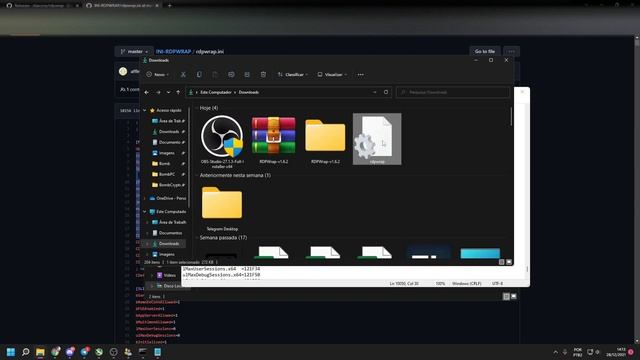Open pinned Downloads in Quick access

[168, 131]
